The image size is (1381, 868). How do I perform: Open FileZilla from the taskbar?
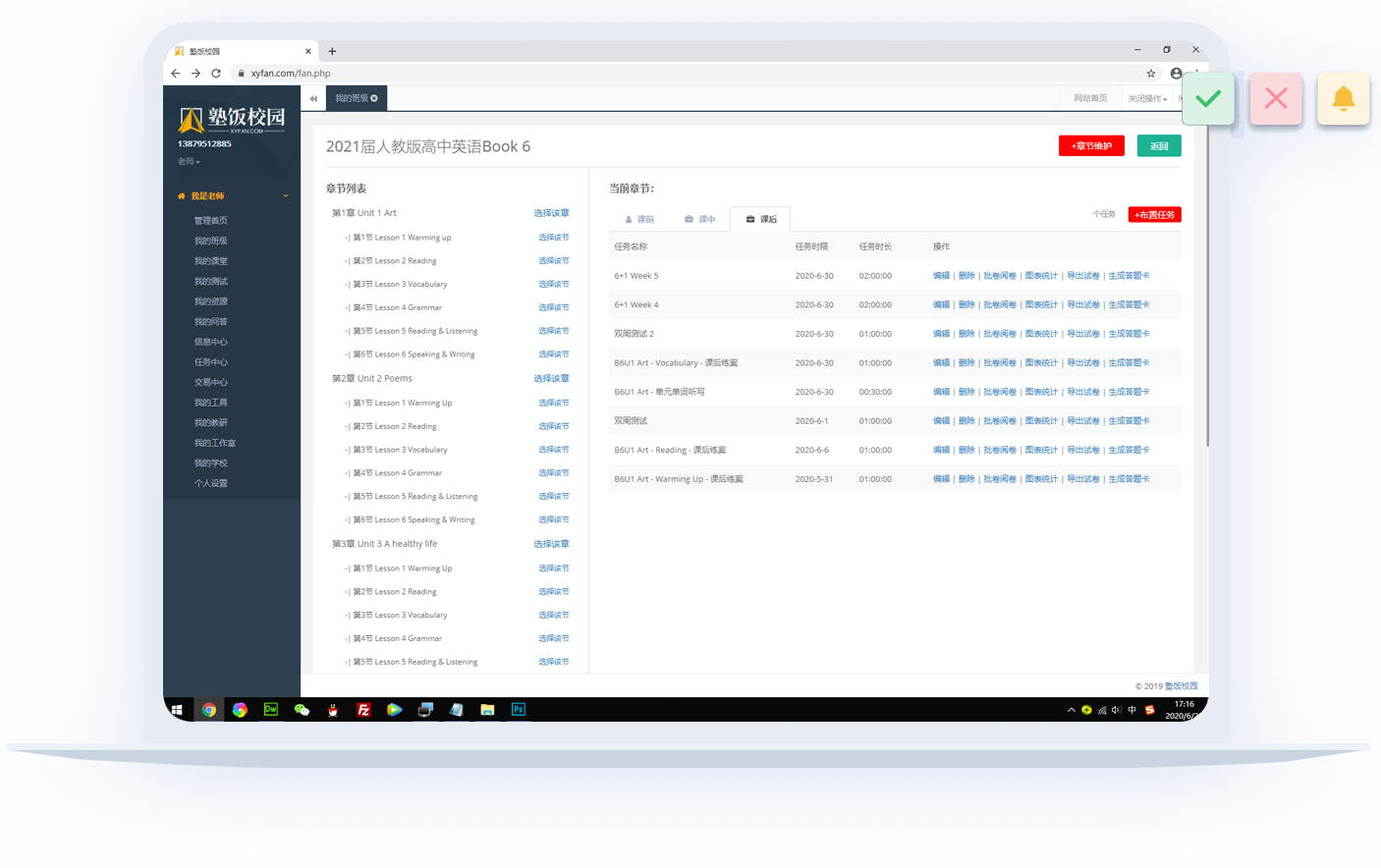[x=363, y=710]
